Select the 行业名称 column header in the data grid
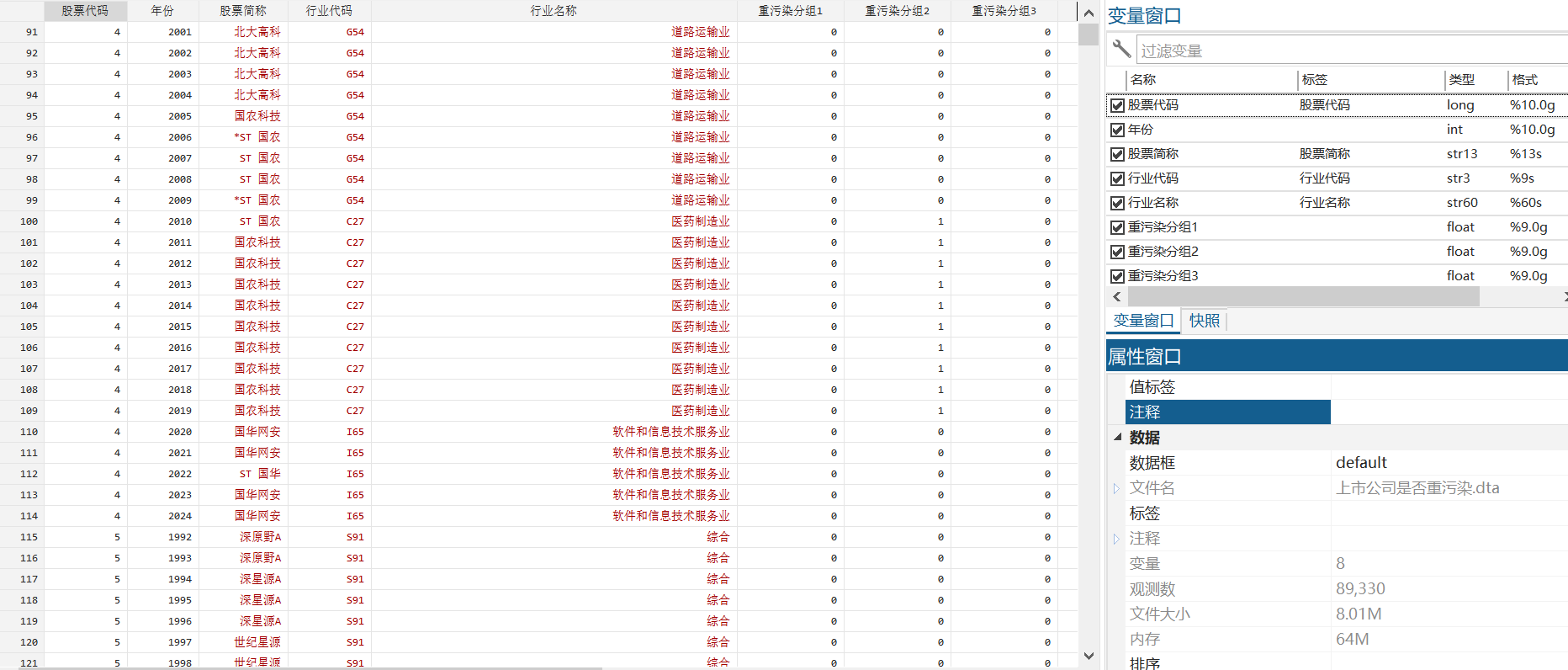Viewport: 1568px width, 670px height. click(554, 11)
